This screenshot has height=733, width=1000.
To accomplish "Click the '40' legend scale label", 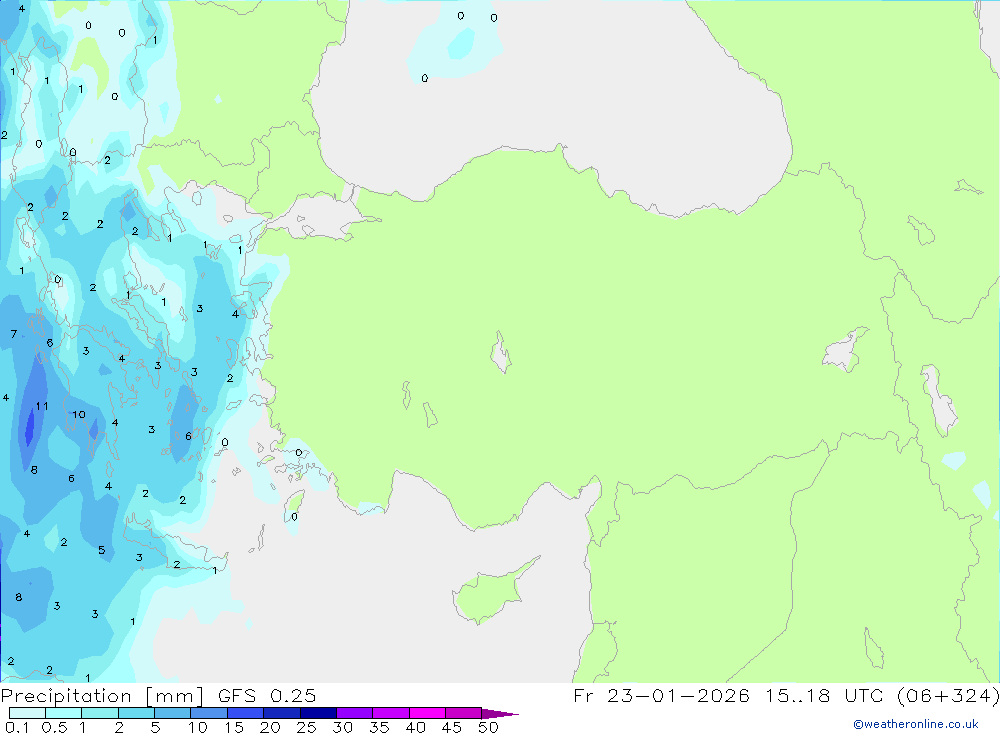I will [415, 727].
